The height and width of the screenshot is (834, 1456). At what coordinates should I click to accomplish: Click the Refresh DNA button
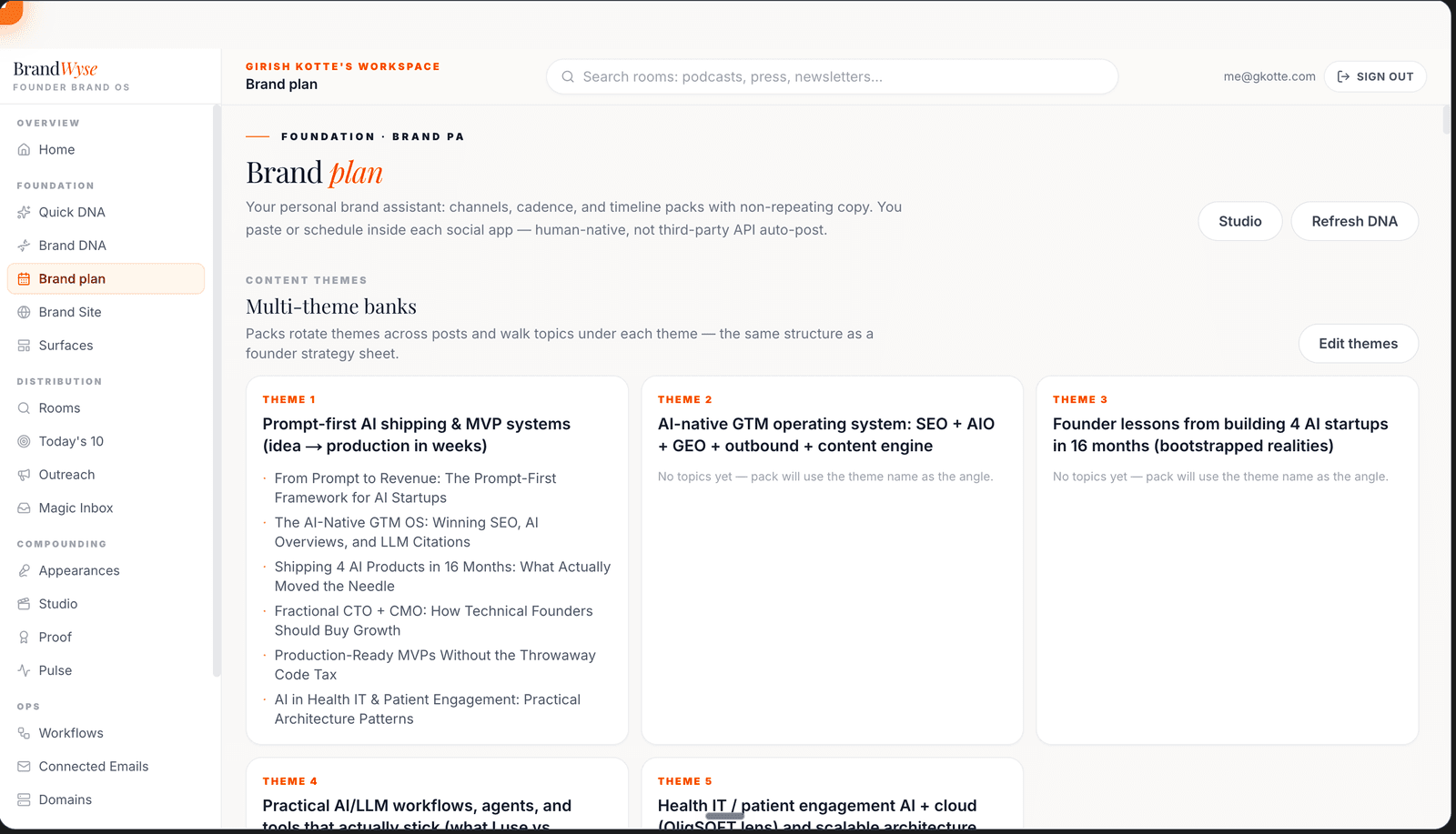pos(1355,222)
